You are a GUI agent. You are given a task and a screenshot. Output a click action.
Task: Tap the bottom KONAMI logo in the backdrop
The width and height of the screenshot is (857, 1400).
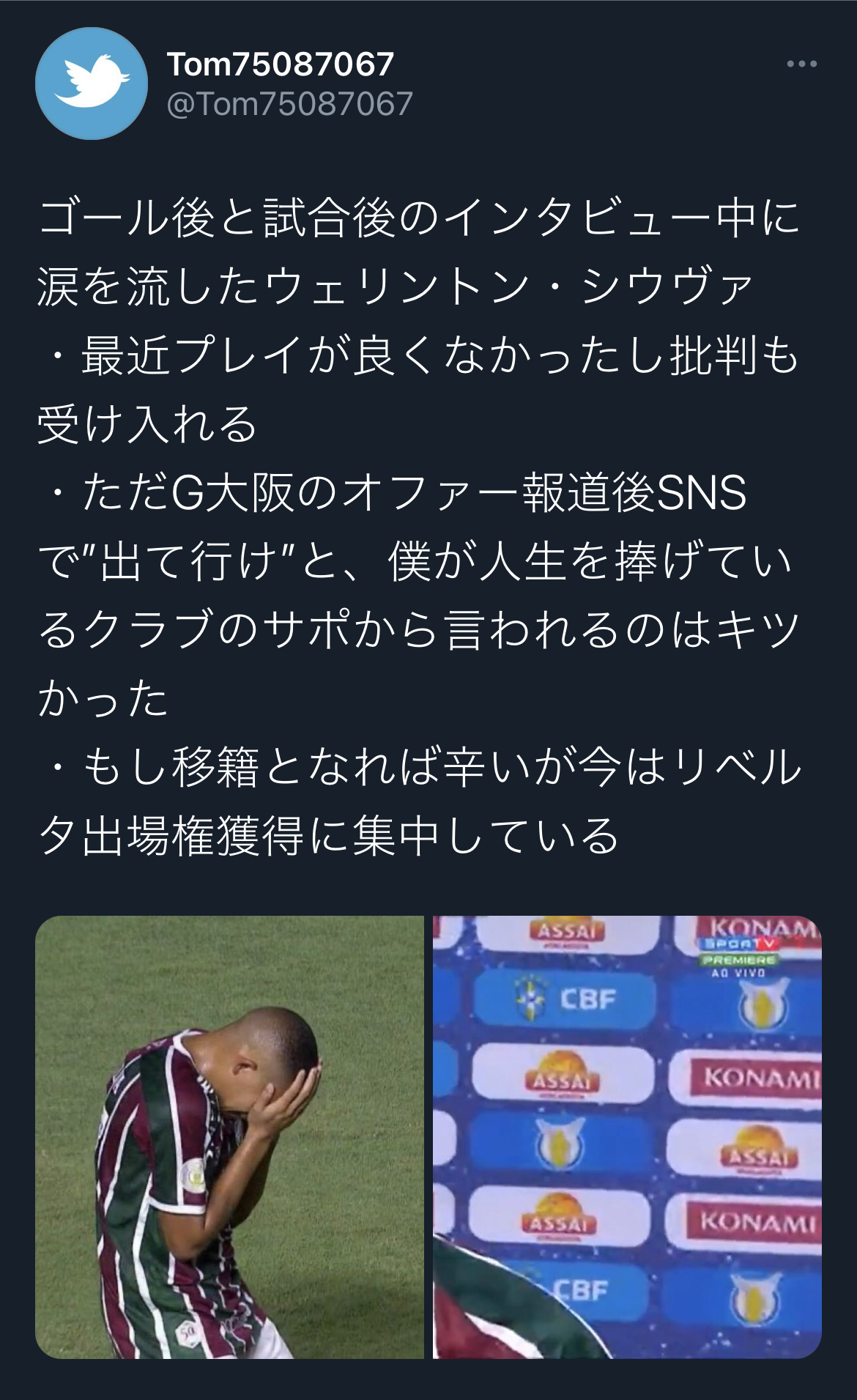[754, 1222]
